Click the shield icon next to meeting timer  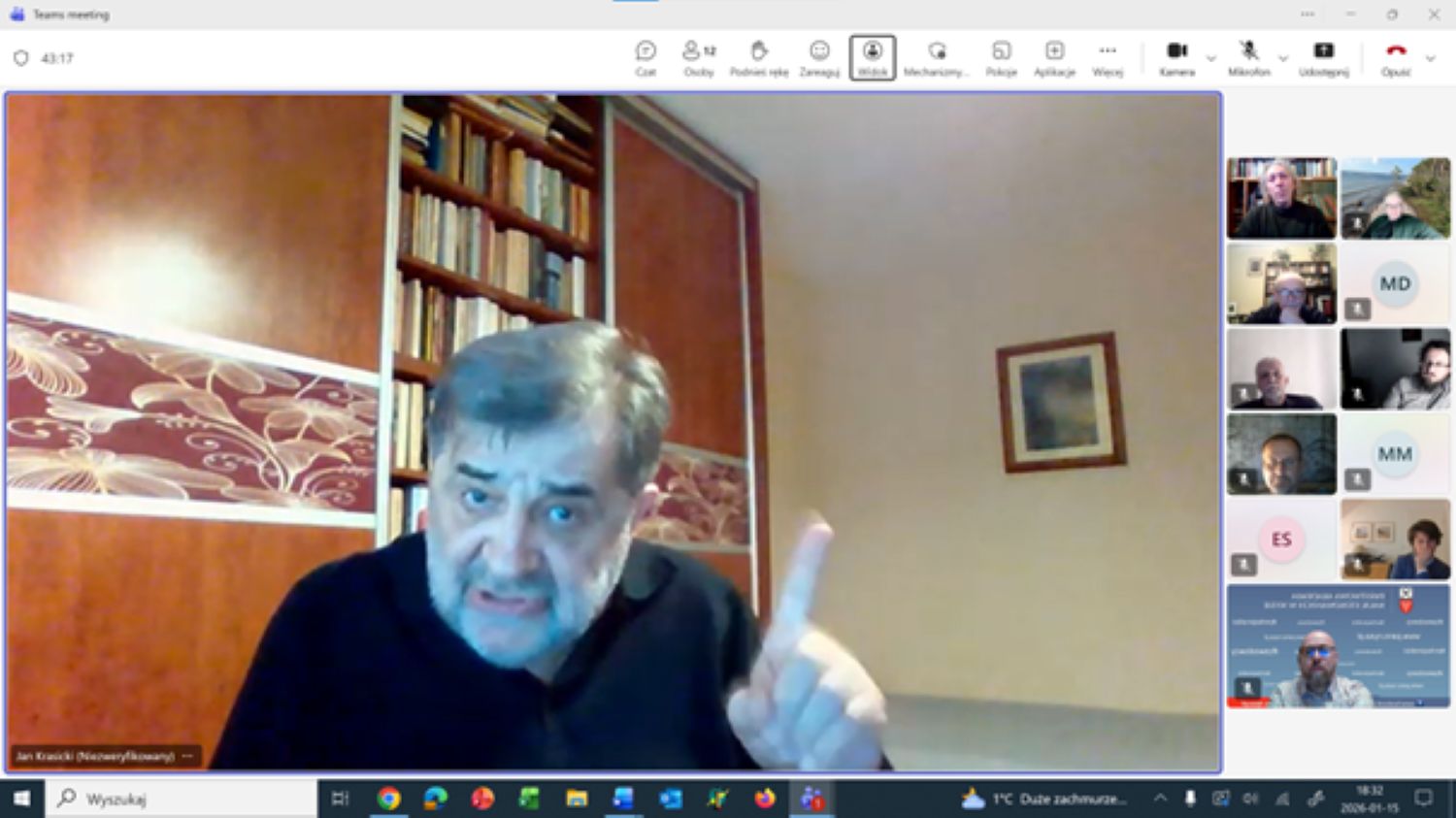(x=21, y=58)
